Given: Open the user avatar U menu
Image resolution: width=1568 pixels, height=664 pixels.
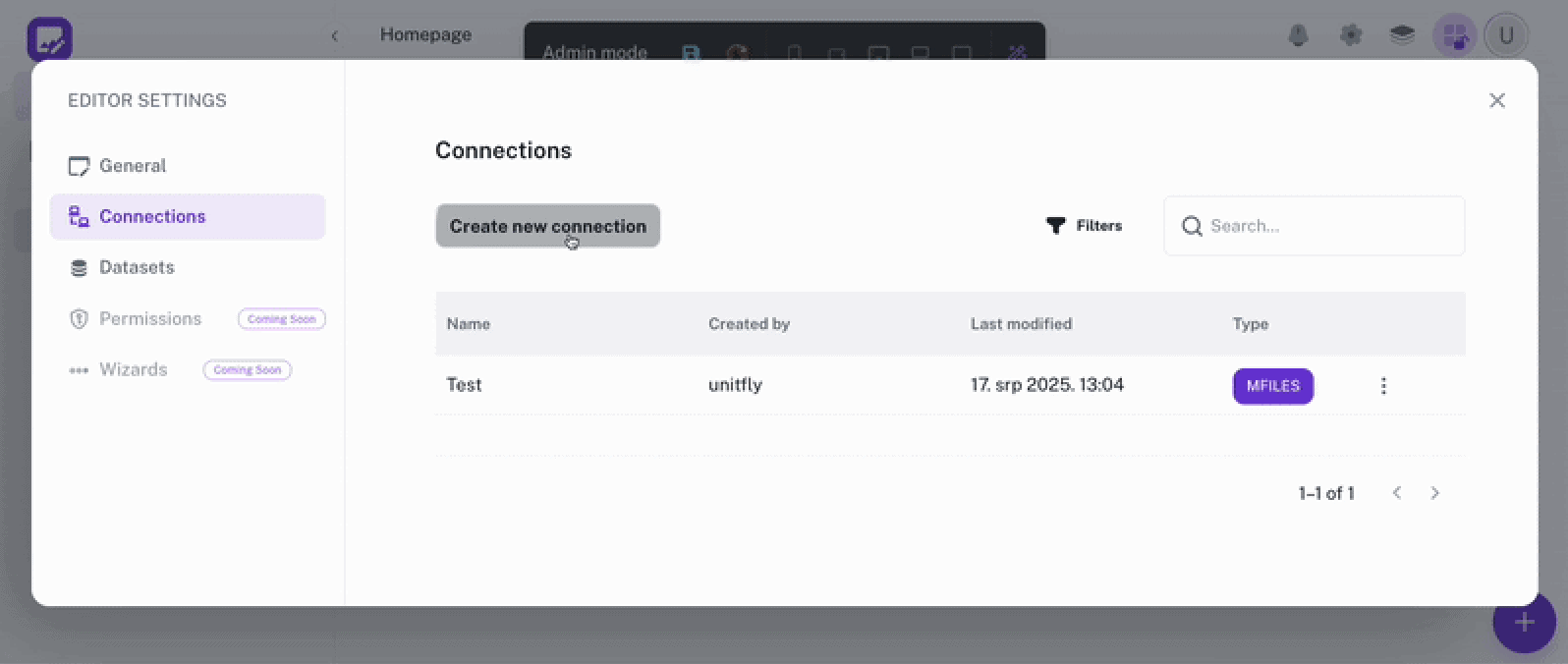Looking at the screenshot, I should 1505,36.
